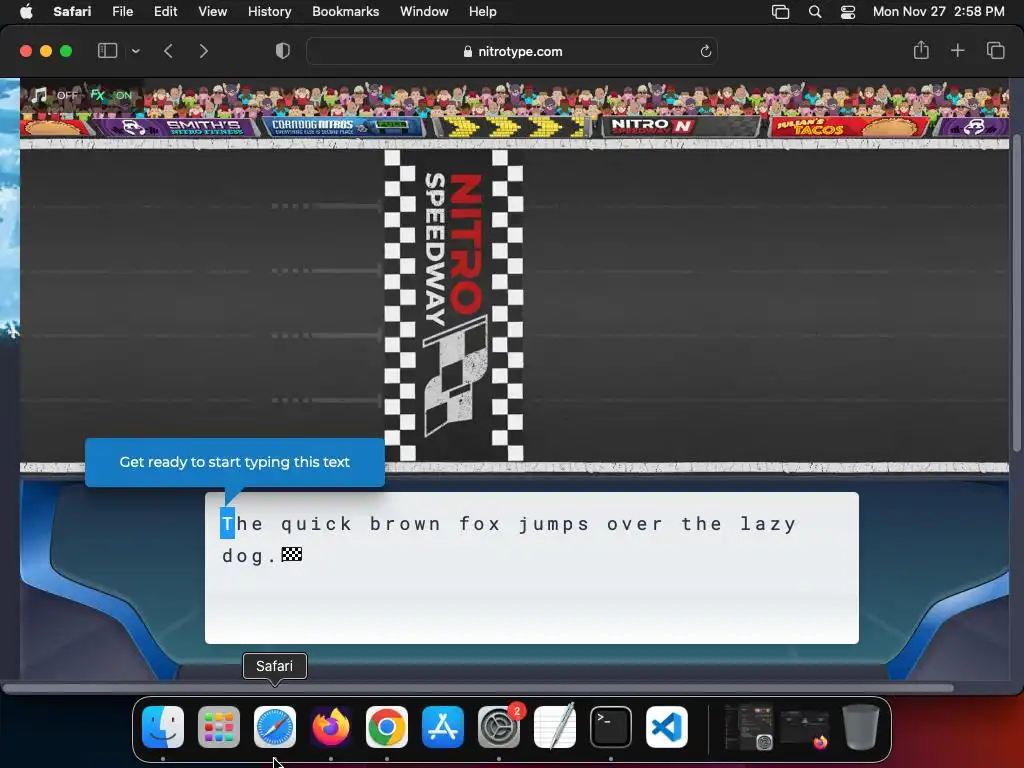Open TextEdit from the Dock

[x=554, y=727]
